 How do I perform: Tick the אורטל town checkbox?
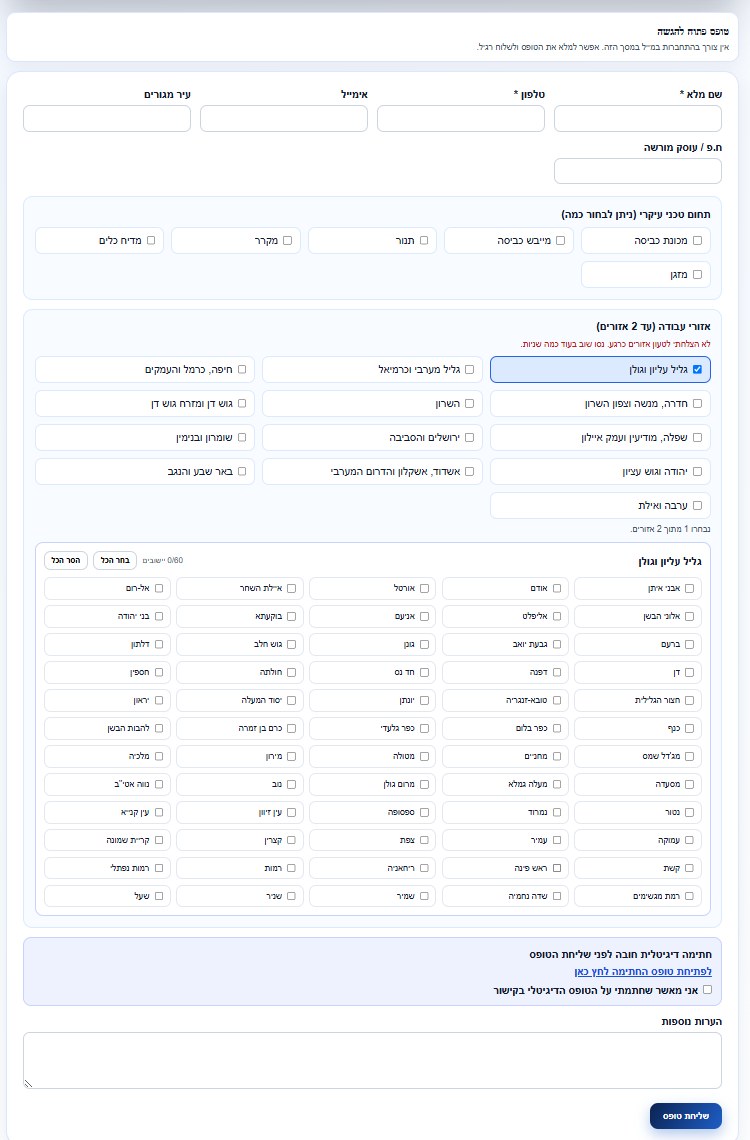pyautogui.click(x=424, y=589)
